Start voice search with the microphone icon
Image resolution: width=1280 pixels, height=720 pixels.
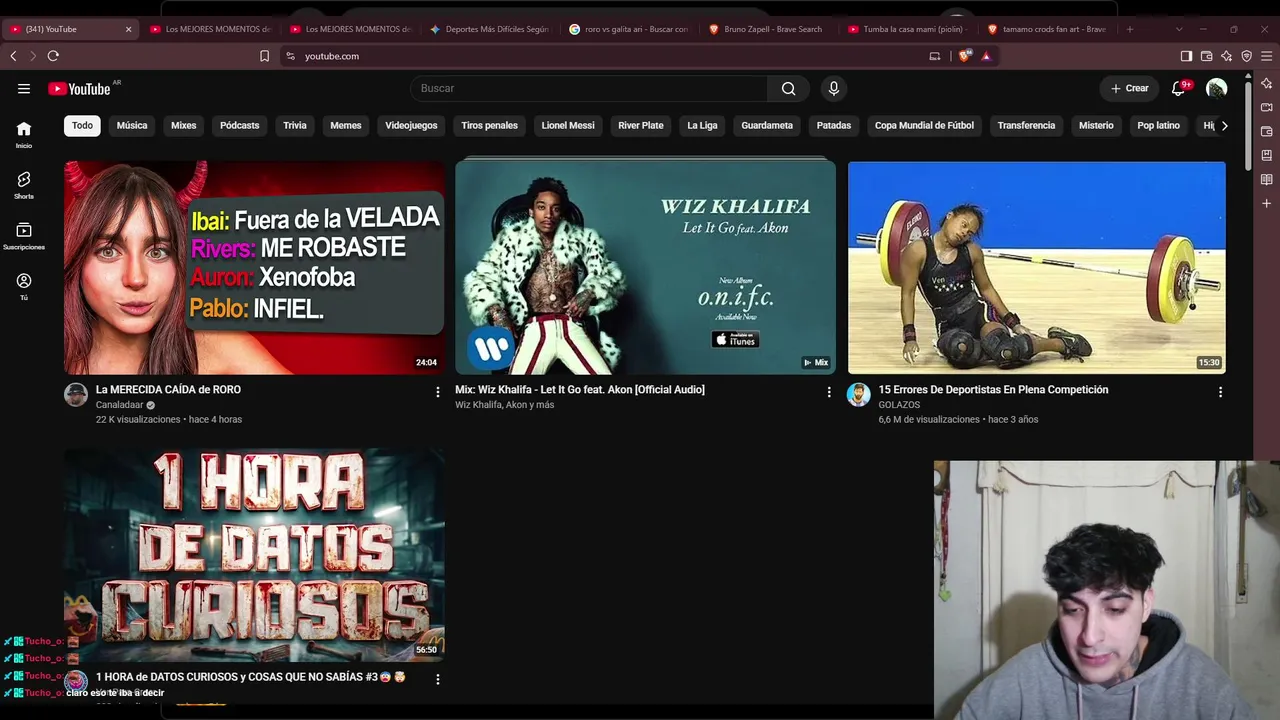pos(834,88)
